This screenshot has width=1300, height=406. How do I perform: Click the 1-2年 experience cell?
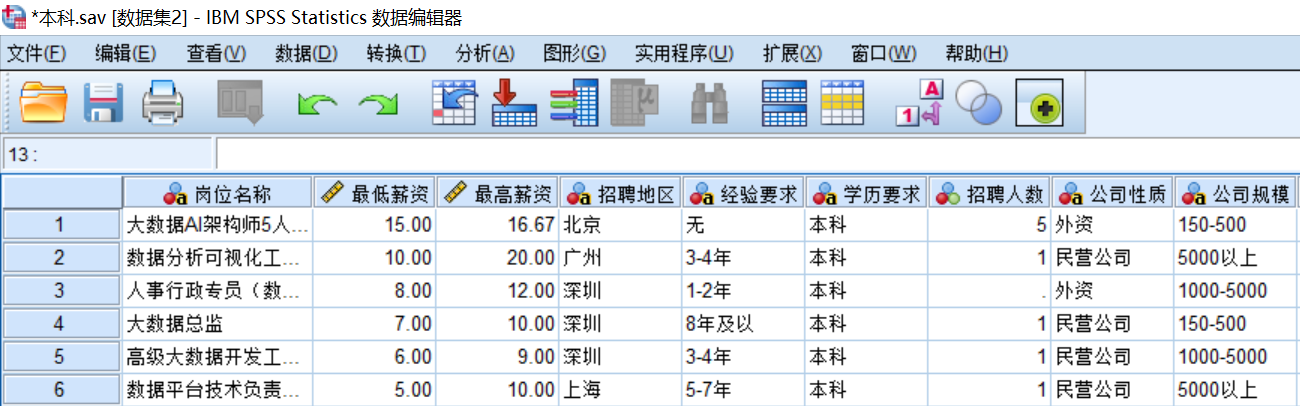tap(743, 291)
